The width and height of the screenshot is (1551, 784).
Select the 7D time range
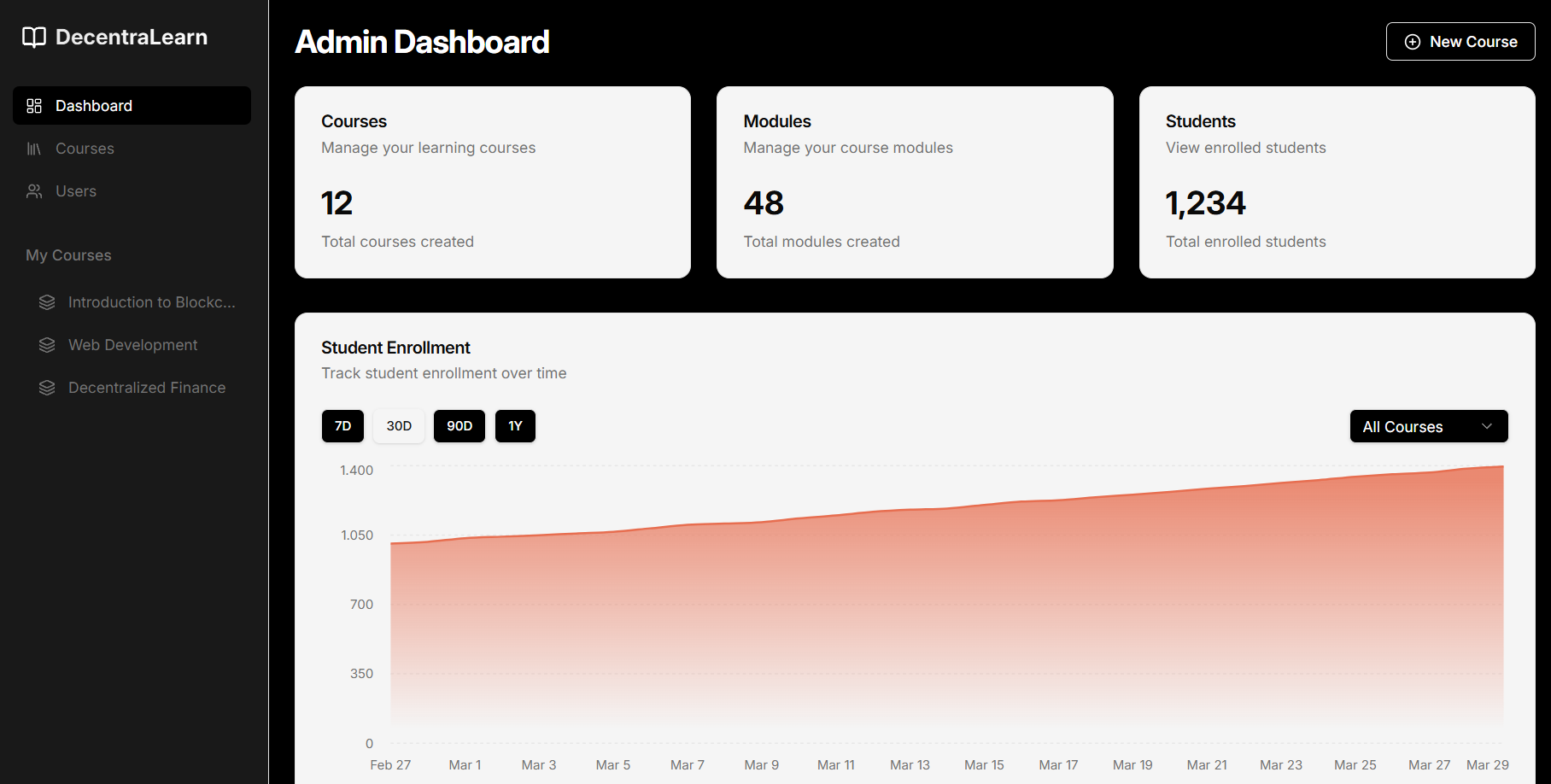(342, 426)
